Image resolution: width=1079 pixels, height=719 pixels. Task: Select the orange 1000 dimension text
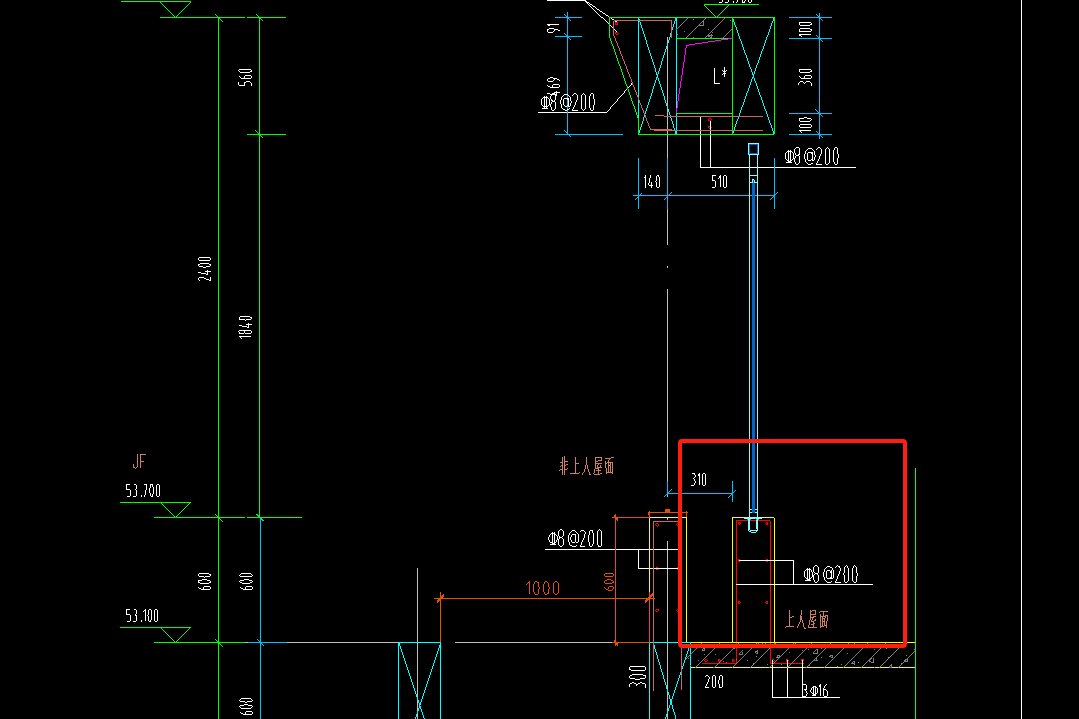[x=542, y=588]
